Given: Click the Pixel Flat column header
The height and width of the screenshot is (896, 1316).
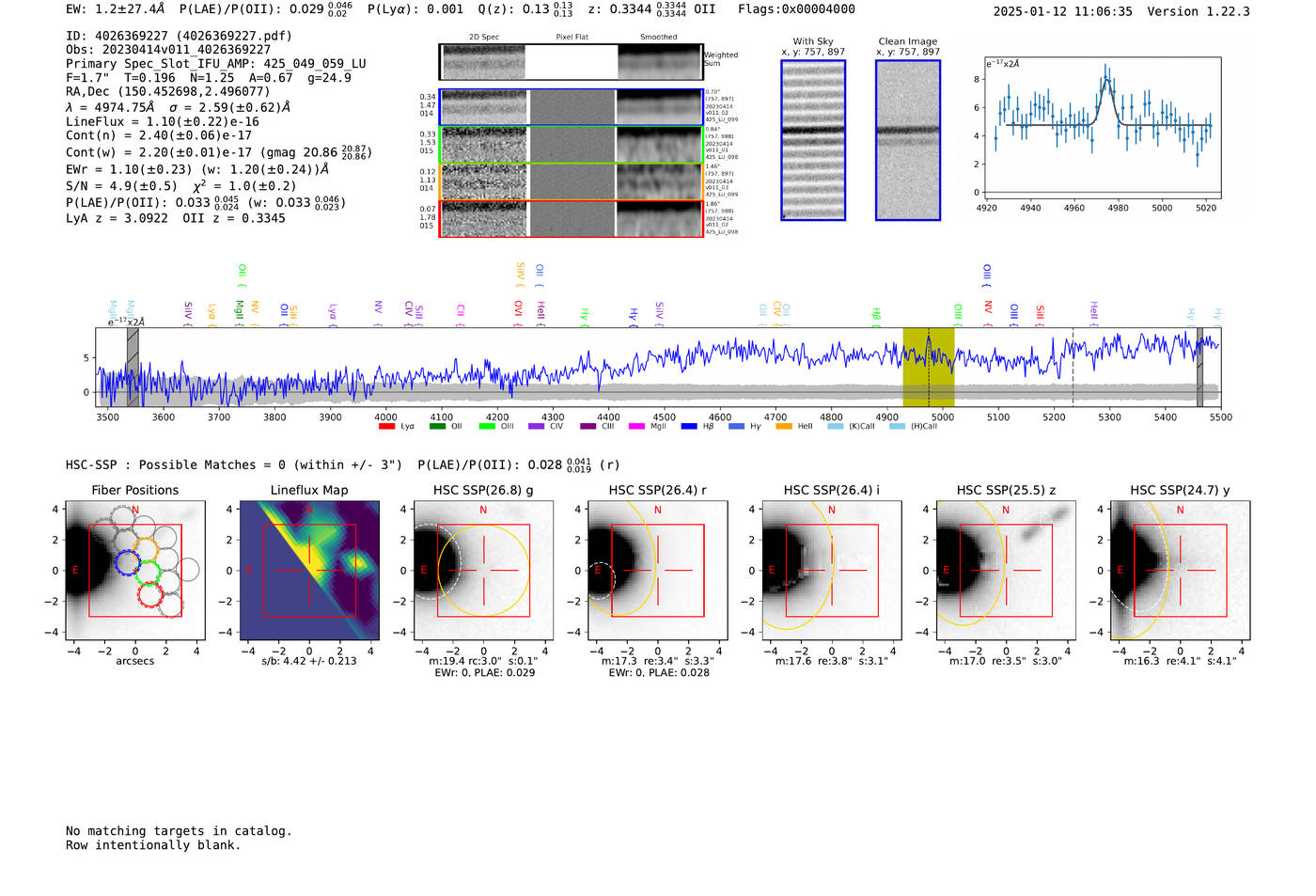Looking at the screenshot, I should click(572, 38).
